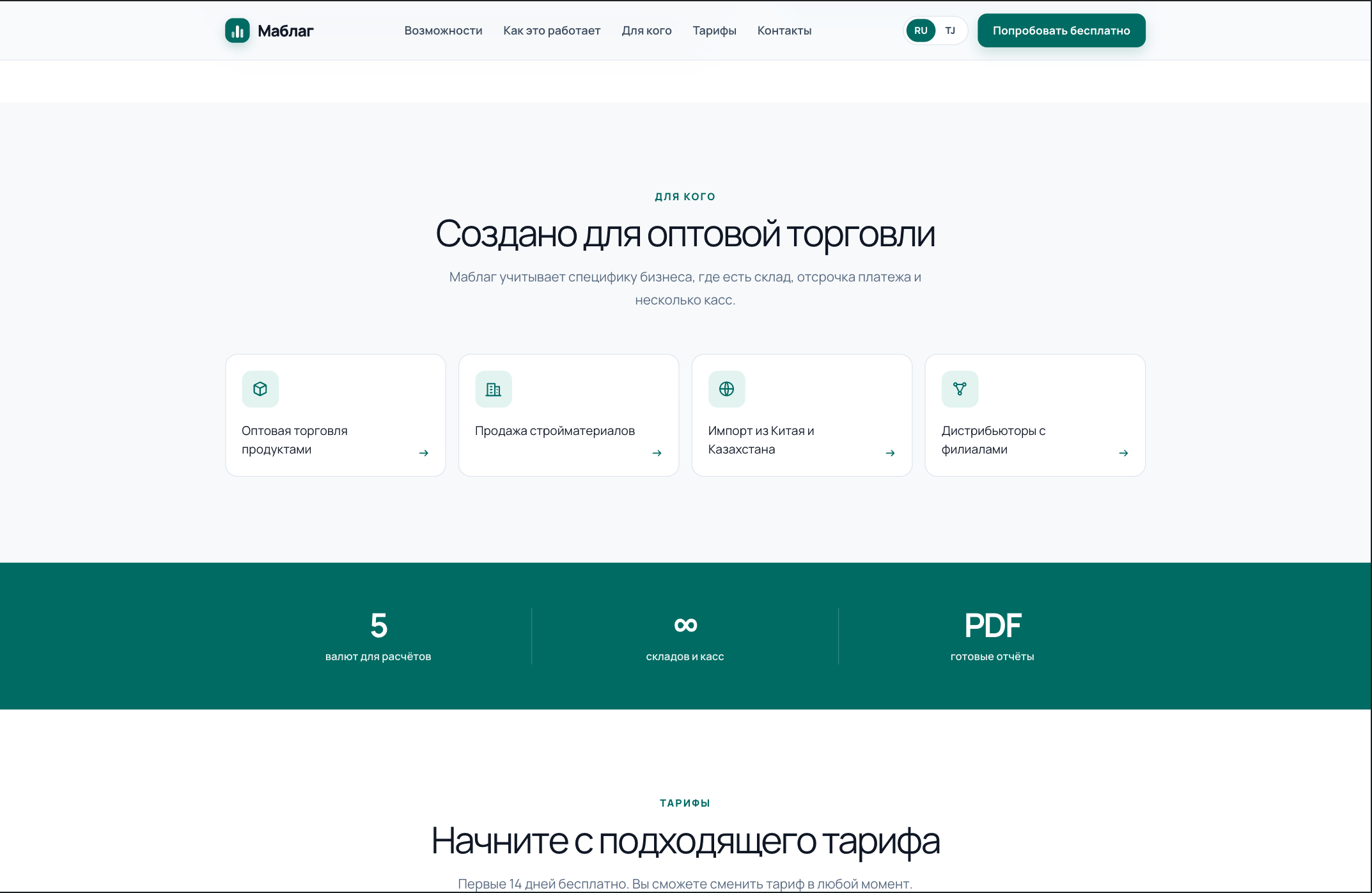Click arrow on Продажа стройматериалов card

point(657,453)
